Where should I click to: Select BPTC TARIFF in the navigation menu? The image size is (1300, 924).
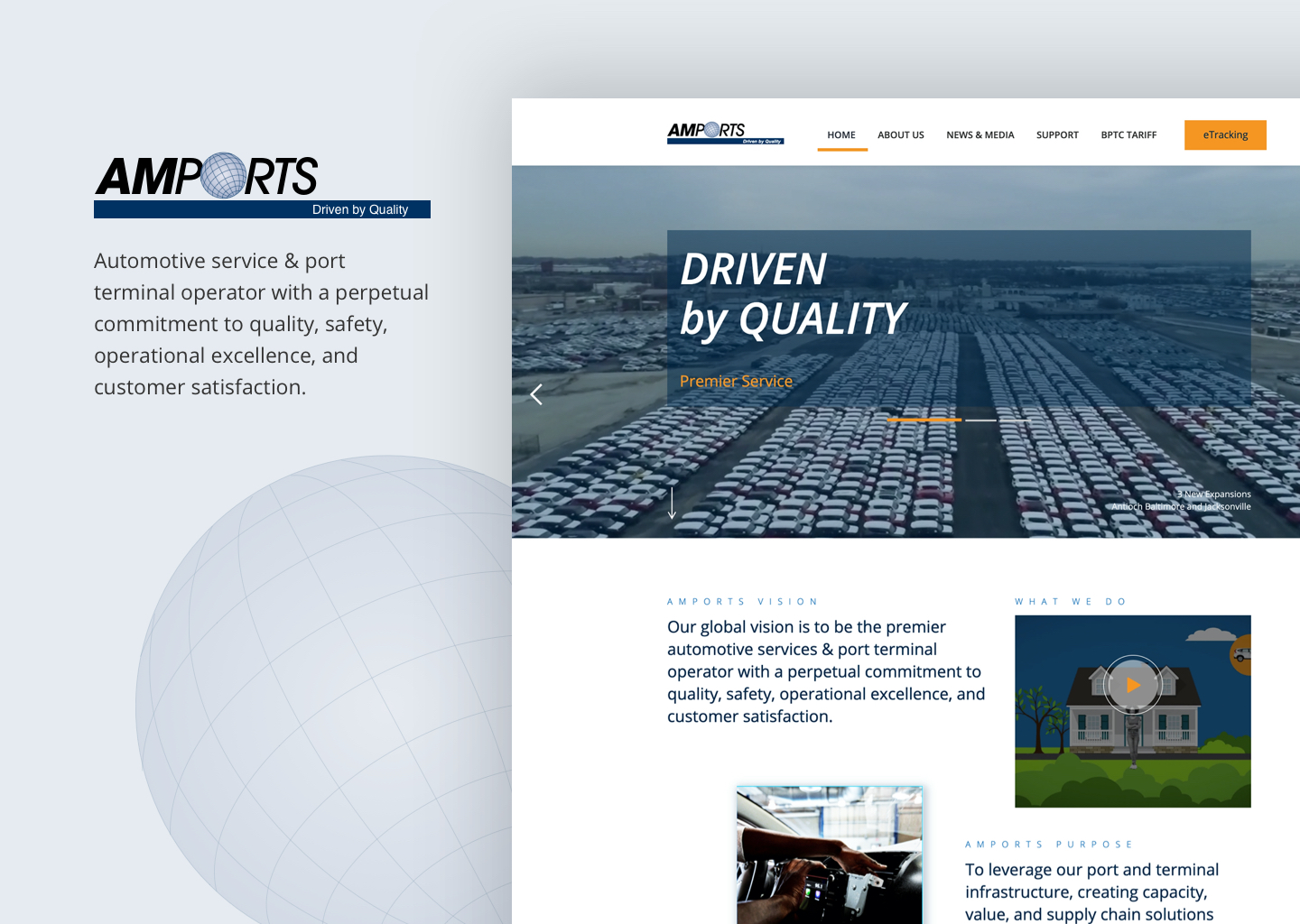[x=1128, y=134]
